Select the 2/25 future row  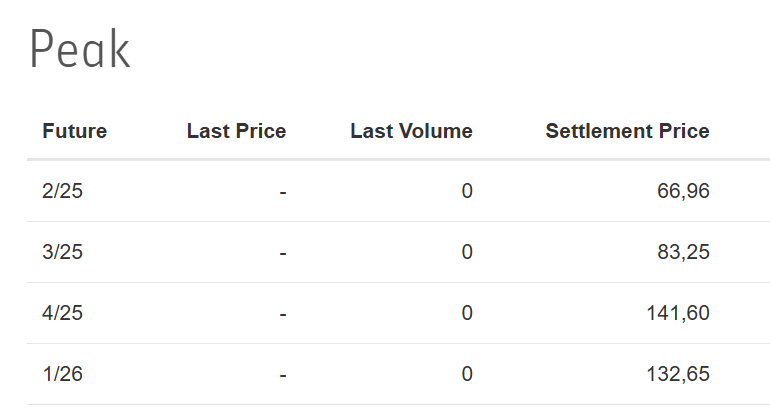tap(63, 191)
